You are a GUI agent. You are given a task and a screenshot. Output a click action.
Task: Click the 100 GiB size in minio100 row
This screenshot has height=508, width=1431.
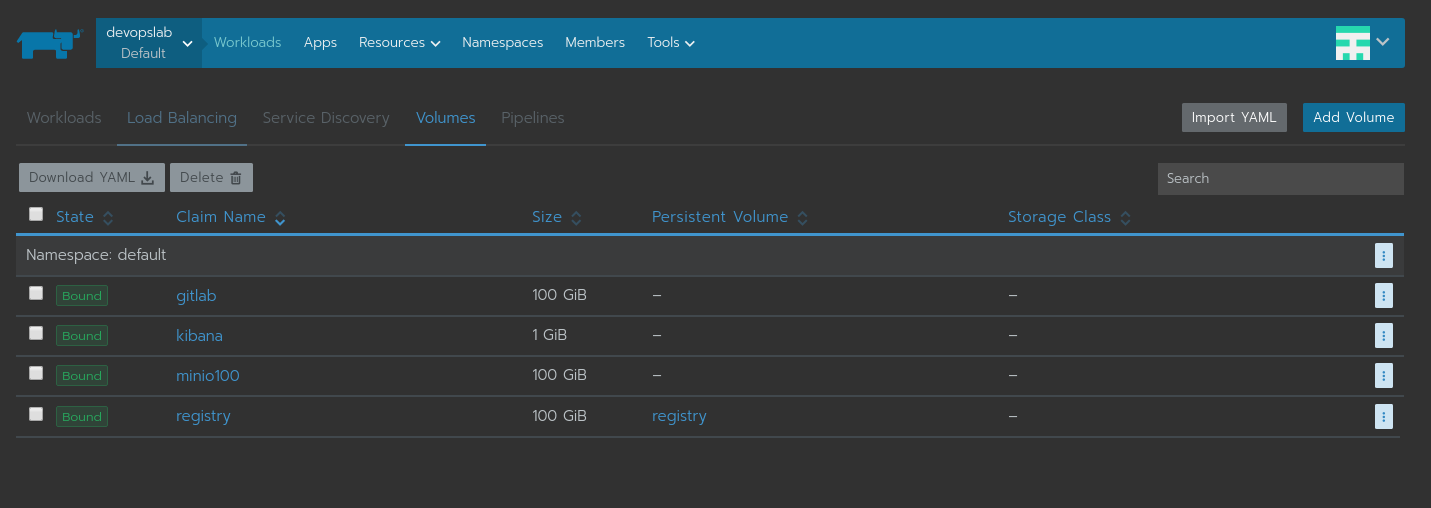click(559, 375)
